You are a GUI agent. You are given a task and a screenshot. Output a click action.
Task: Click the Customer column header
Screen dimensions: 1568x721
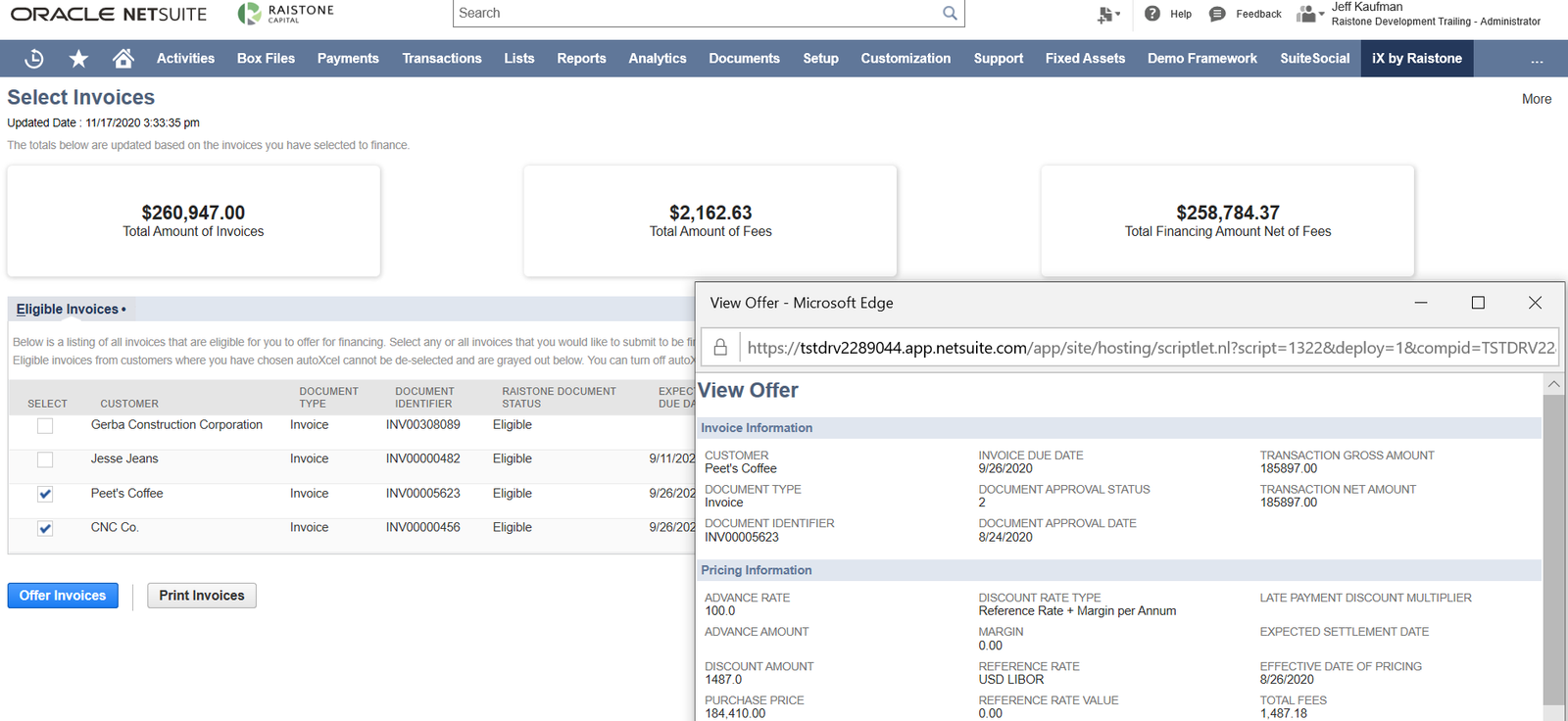(x=129, y=404)
